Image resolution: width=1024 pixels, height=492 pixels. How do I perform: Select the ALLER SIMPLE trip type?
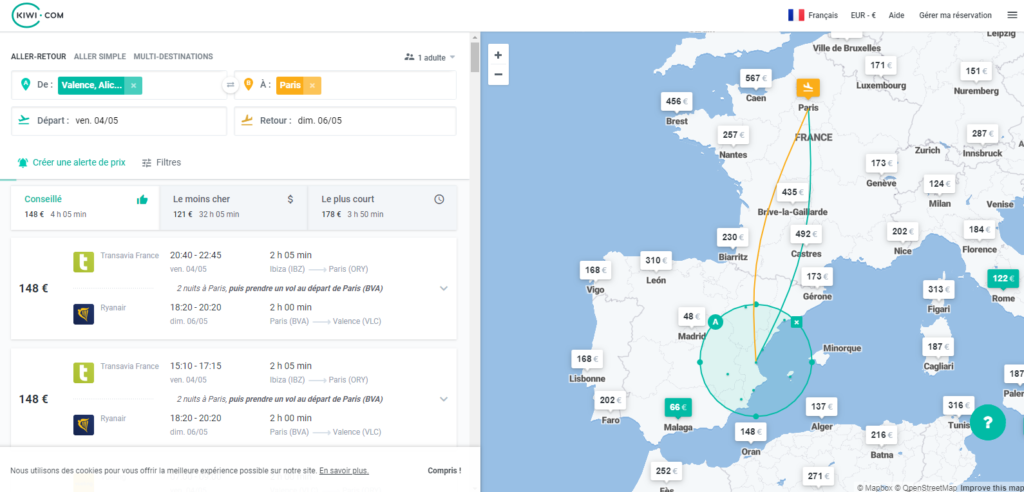point(100,57)
